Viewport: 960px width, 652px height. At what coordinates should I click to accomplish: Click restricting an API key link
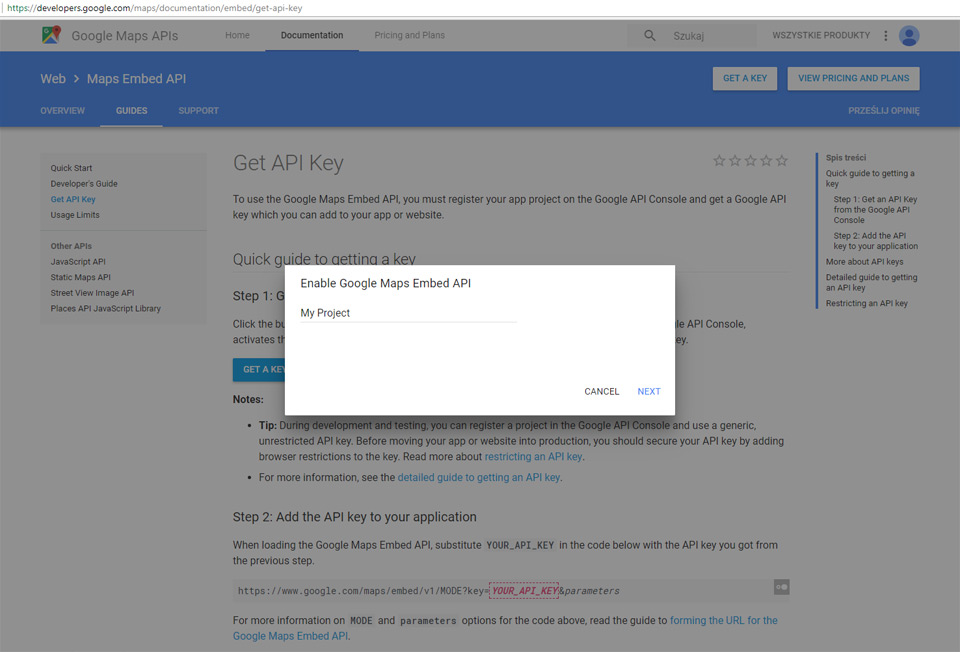click(x=533, y=457)
